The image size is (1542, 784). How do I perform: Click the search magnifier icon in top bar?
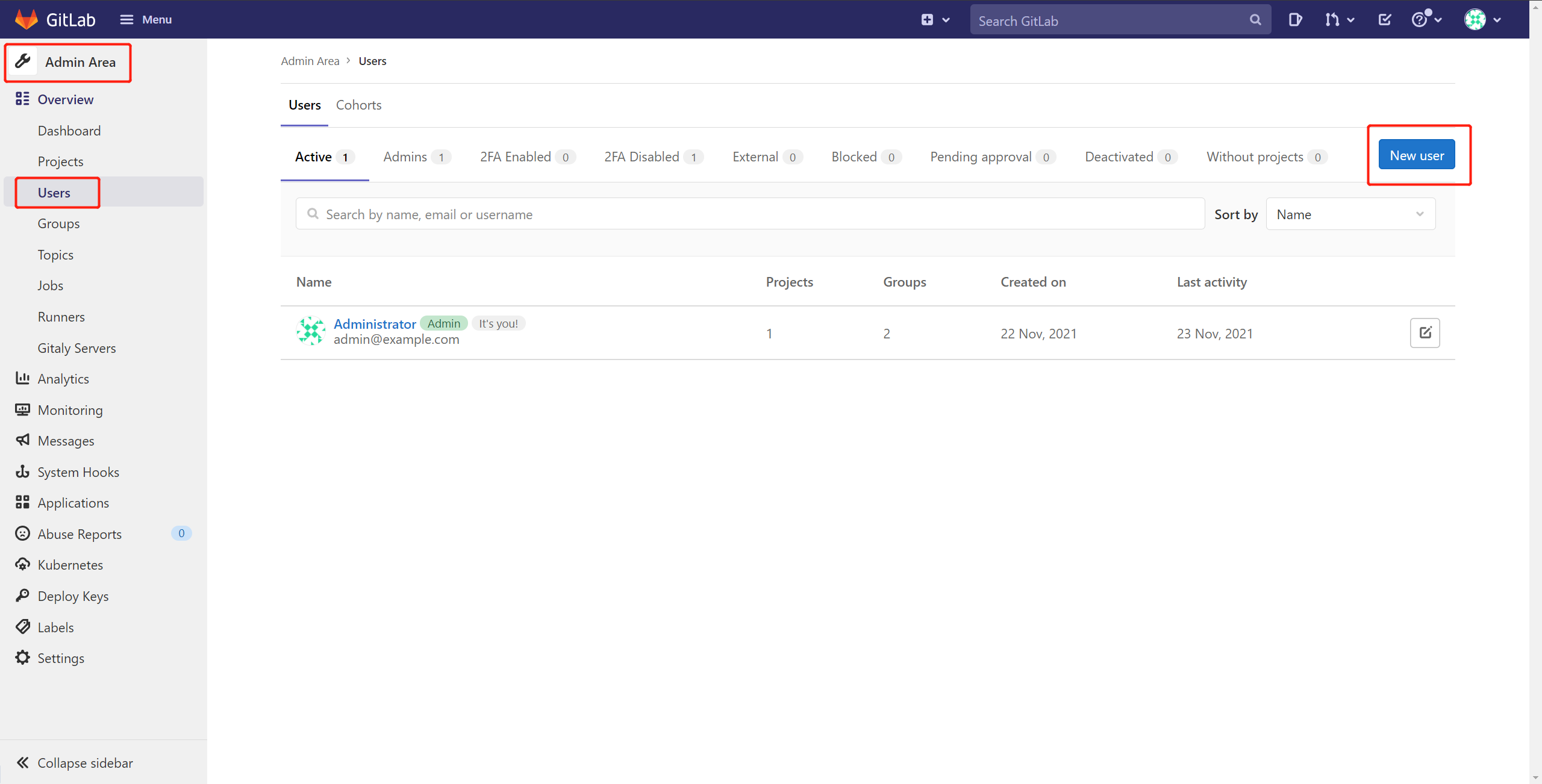tap(1255, 20)
